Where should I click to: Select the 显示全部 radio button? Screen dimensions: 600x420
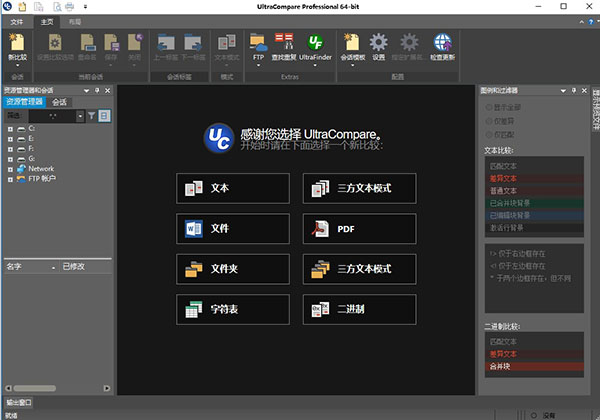(489, 107)
